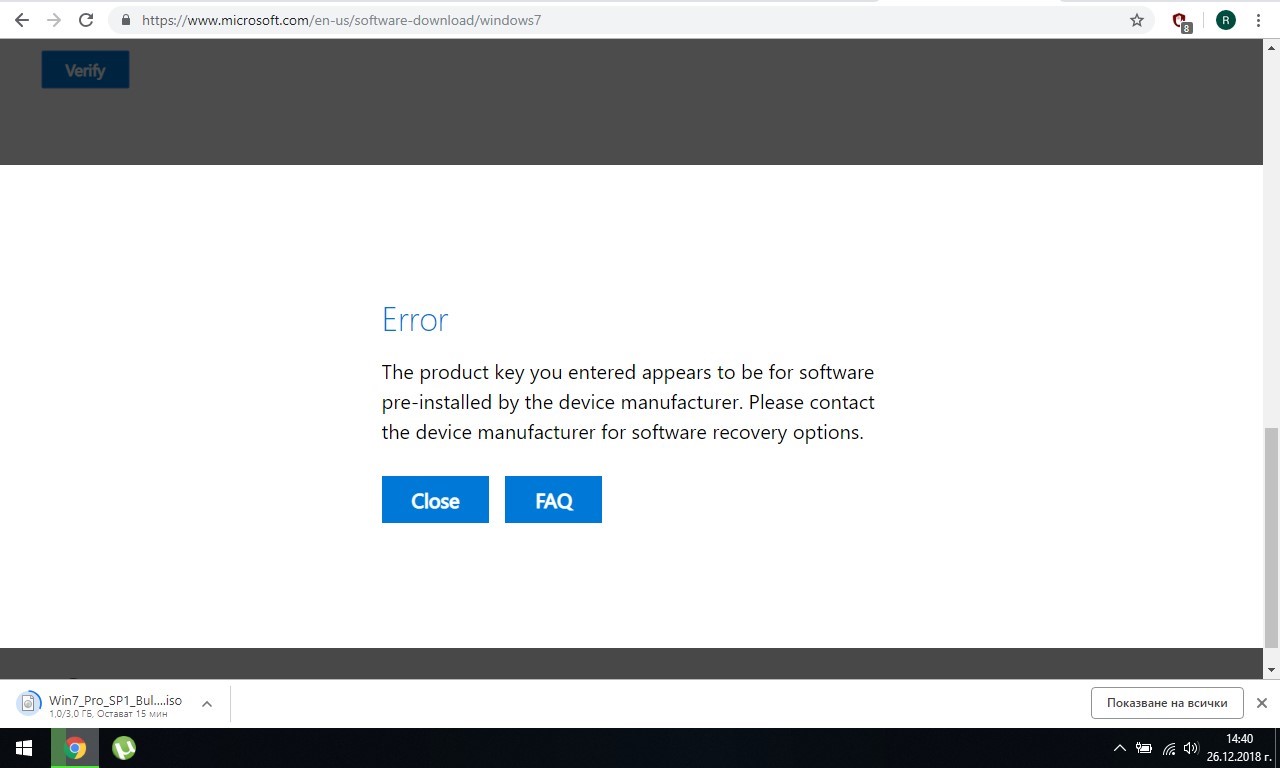Go forward to the next page
Viewport: 1280px width, 768px height.
tap(54, 20)
